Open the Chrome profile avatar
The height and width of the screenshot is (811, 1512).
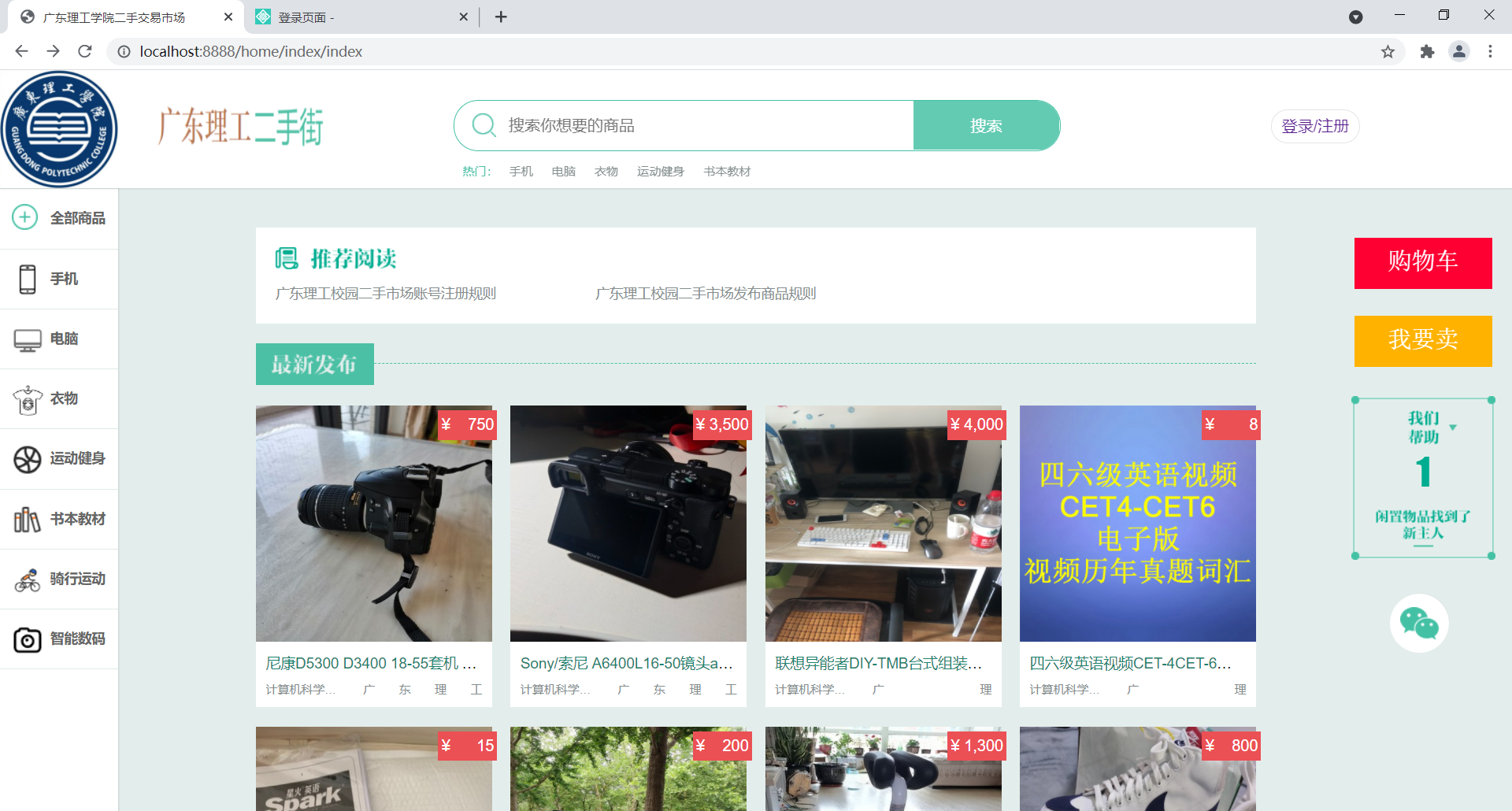coord(1459,51)
